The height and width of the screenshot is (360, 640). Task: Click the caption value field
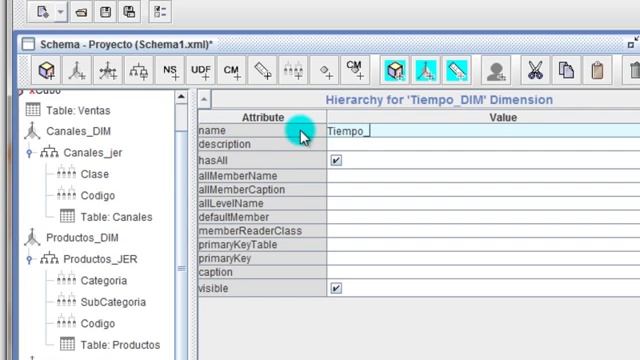[483, 272]
